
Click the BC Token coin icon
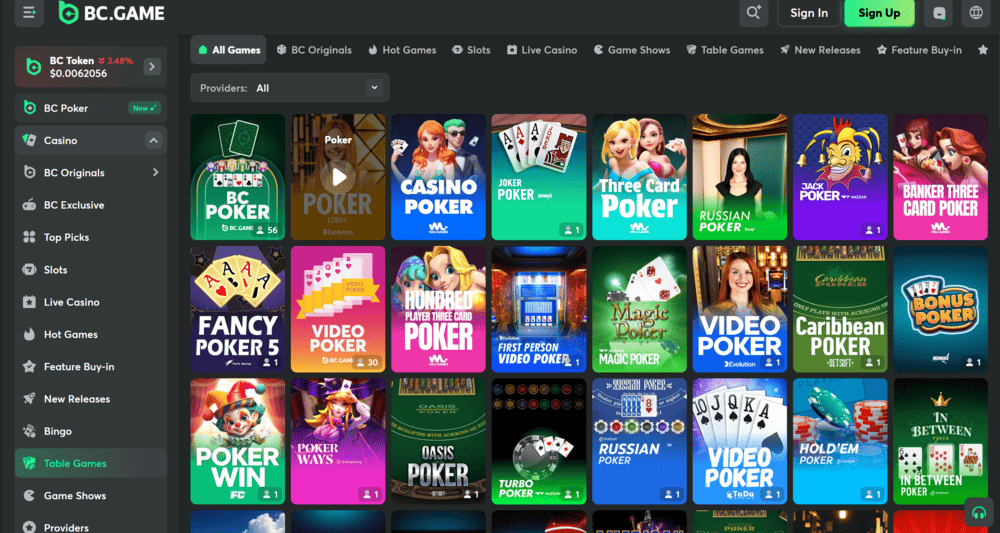33,66
